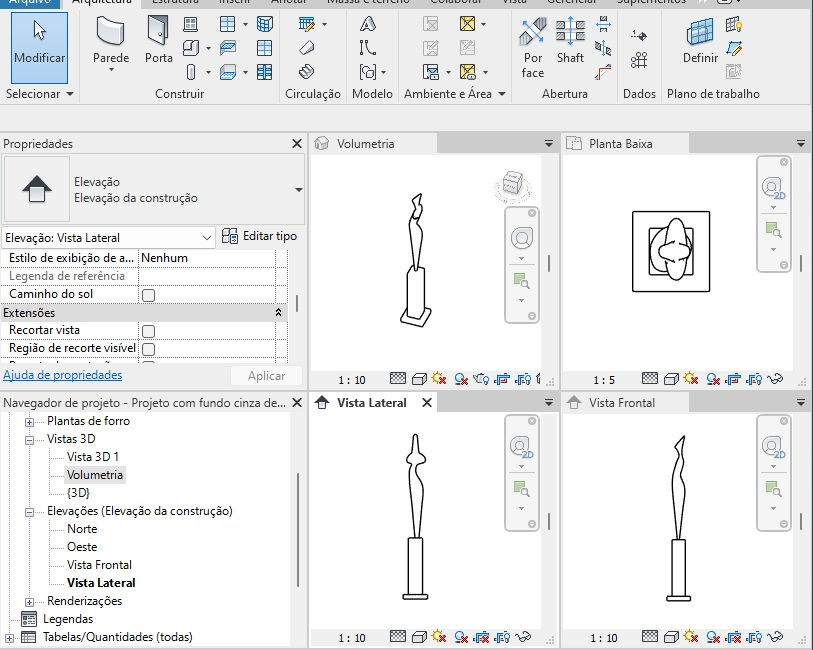813x650 pixels.
Task: Enable the Recortar vista checkbox
Action: pyautogui.click(x=148, y=331)
